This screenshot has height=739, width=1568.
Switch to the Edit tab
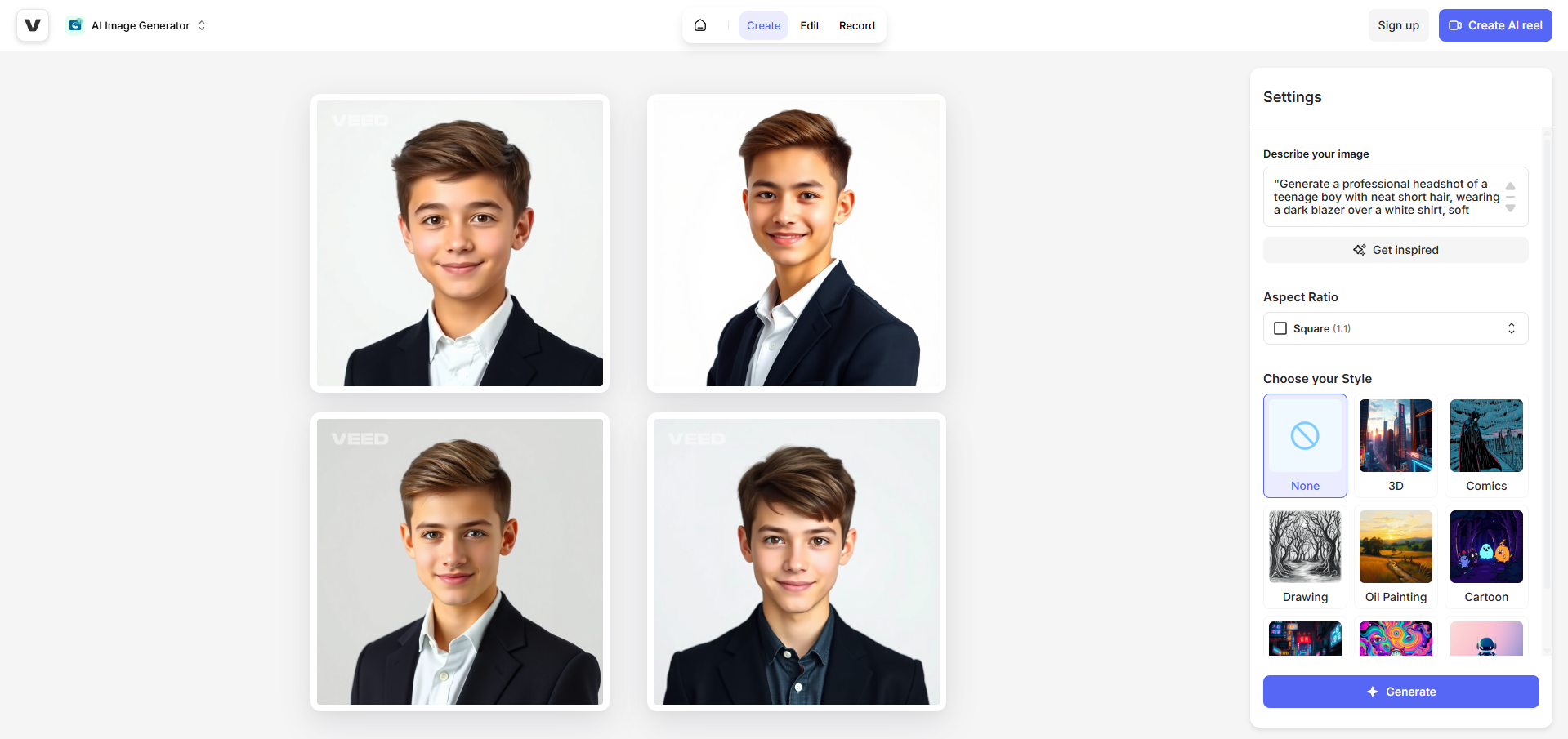pos(809,25)
